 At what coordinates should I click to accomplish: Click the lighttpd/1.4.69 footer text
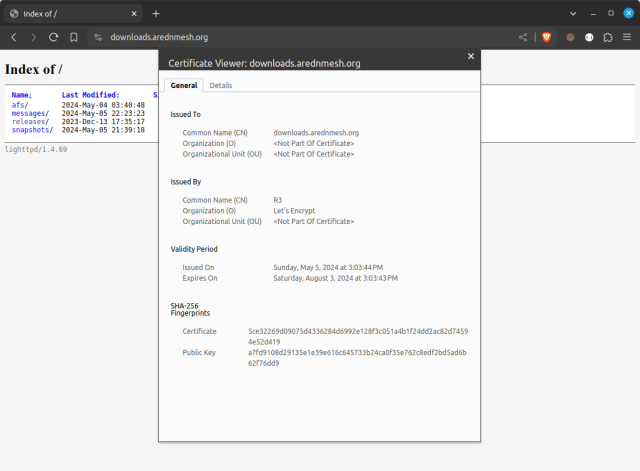tap(36, 149)
